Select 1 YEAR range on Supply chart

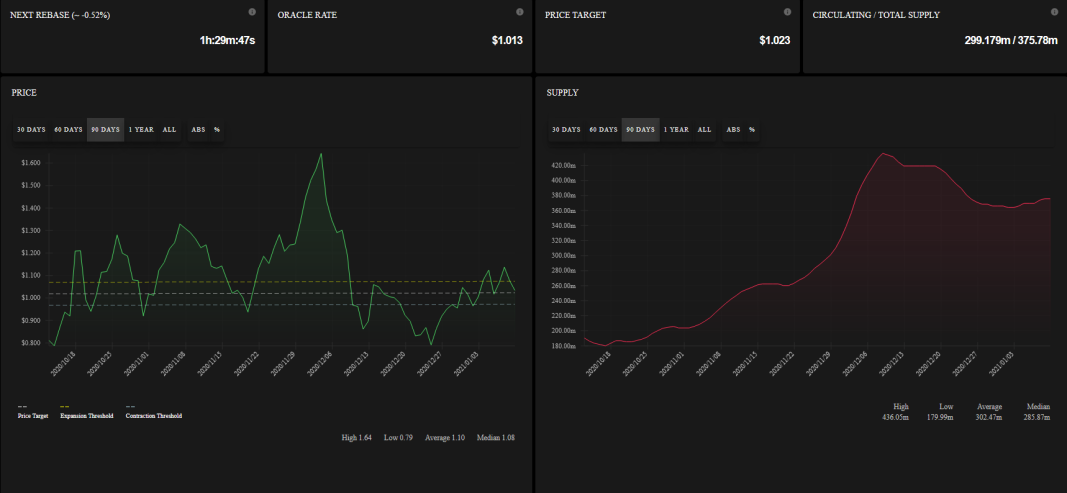coord(676,129)
